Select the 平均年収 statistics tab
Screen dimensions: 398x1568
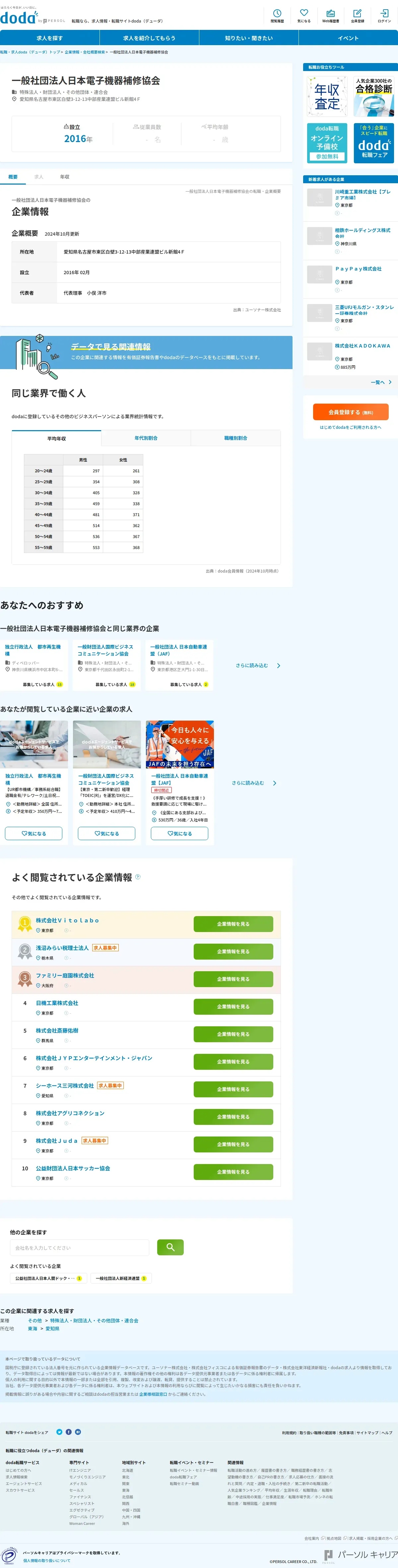57,438
